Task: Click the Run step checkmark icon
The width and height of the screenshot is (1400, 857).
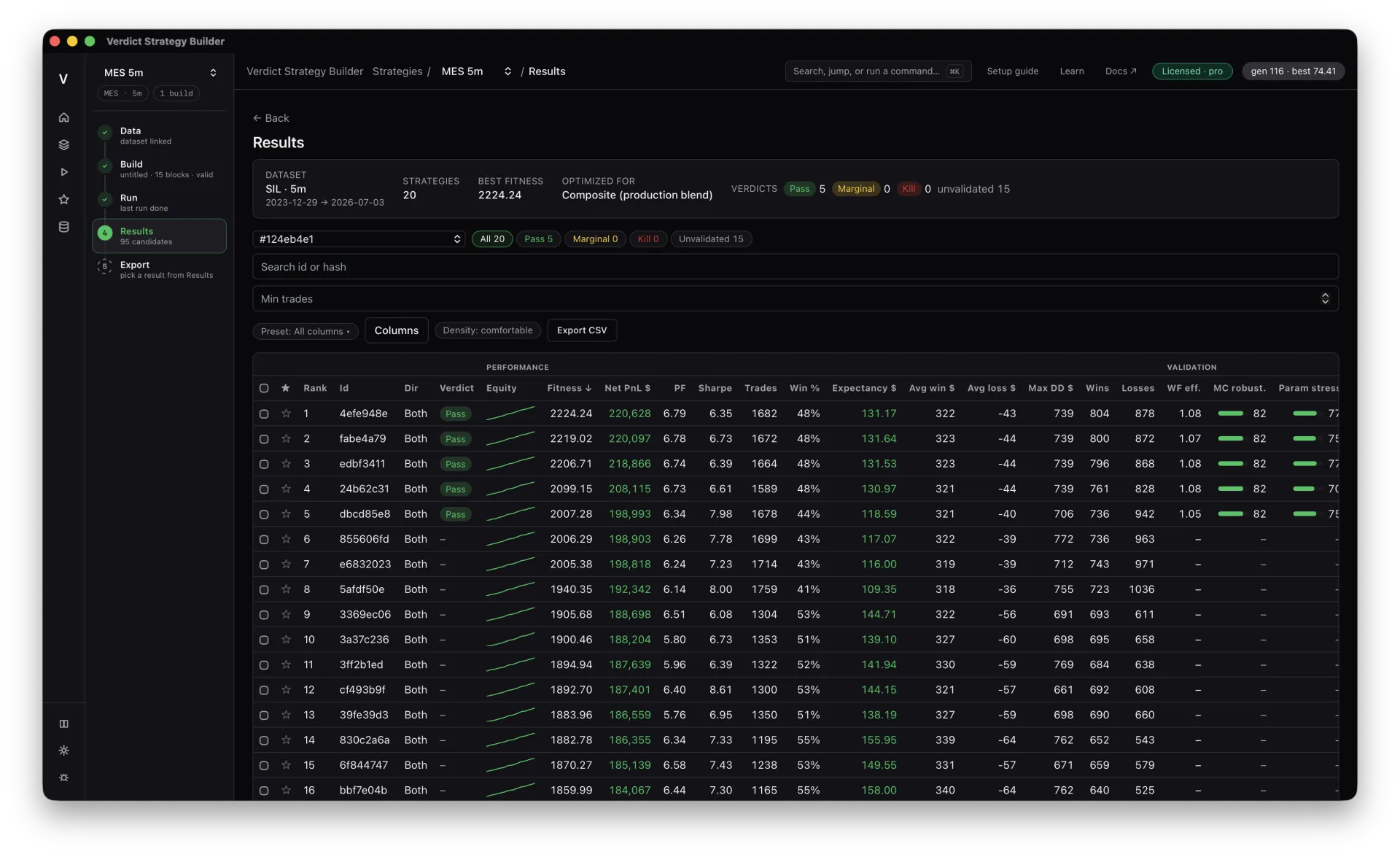Action: tap(105, 200)
